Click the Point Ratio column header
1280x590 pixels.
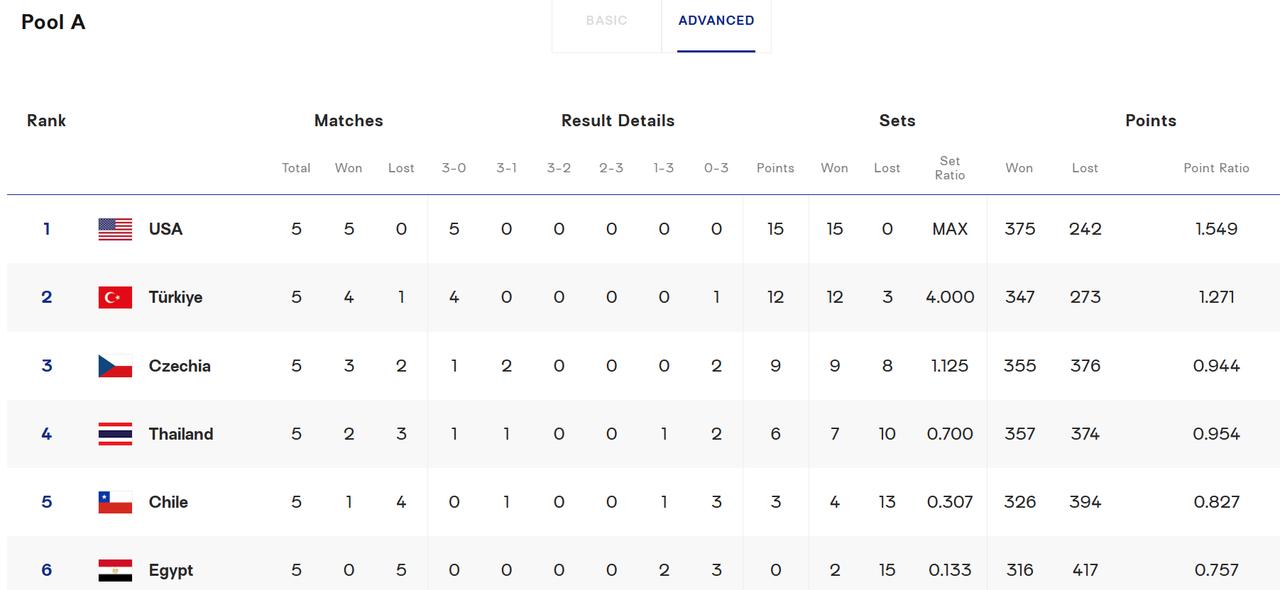(x=1216, y=168)
